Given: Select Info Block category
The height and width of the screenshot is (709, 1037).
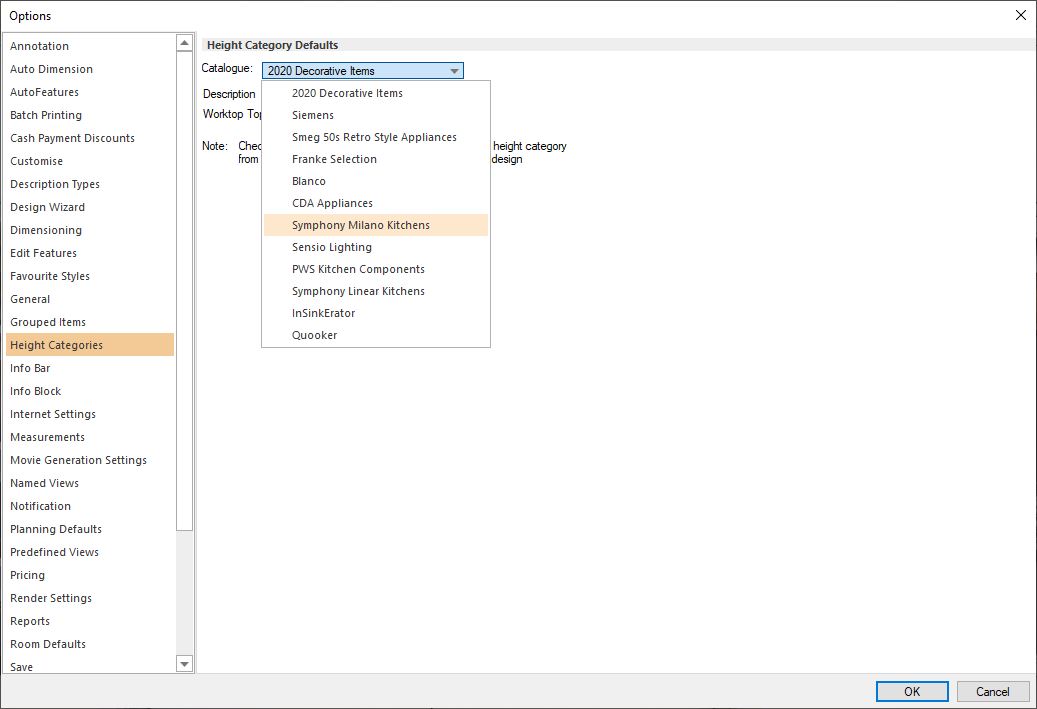Looking at the screenshot, I should 90,392.
